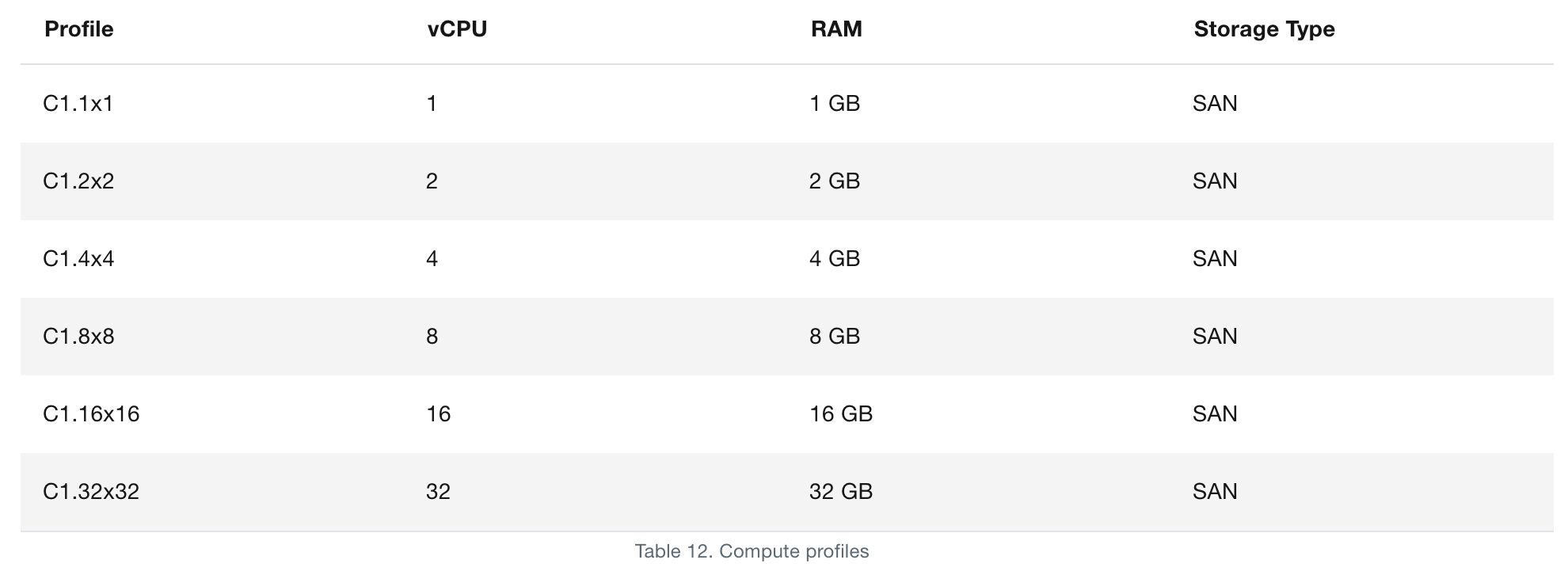Click the 32 GB RAM value
Viewport: 1568px width, 575px height.
(x=841, y=492)
